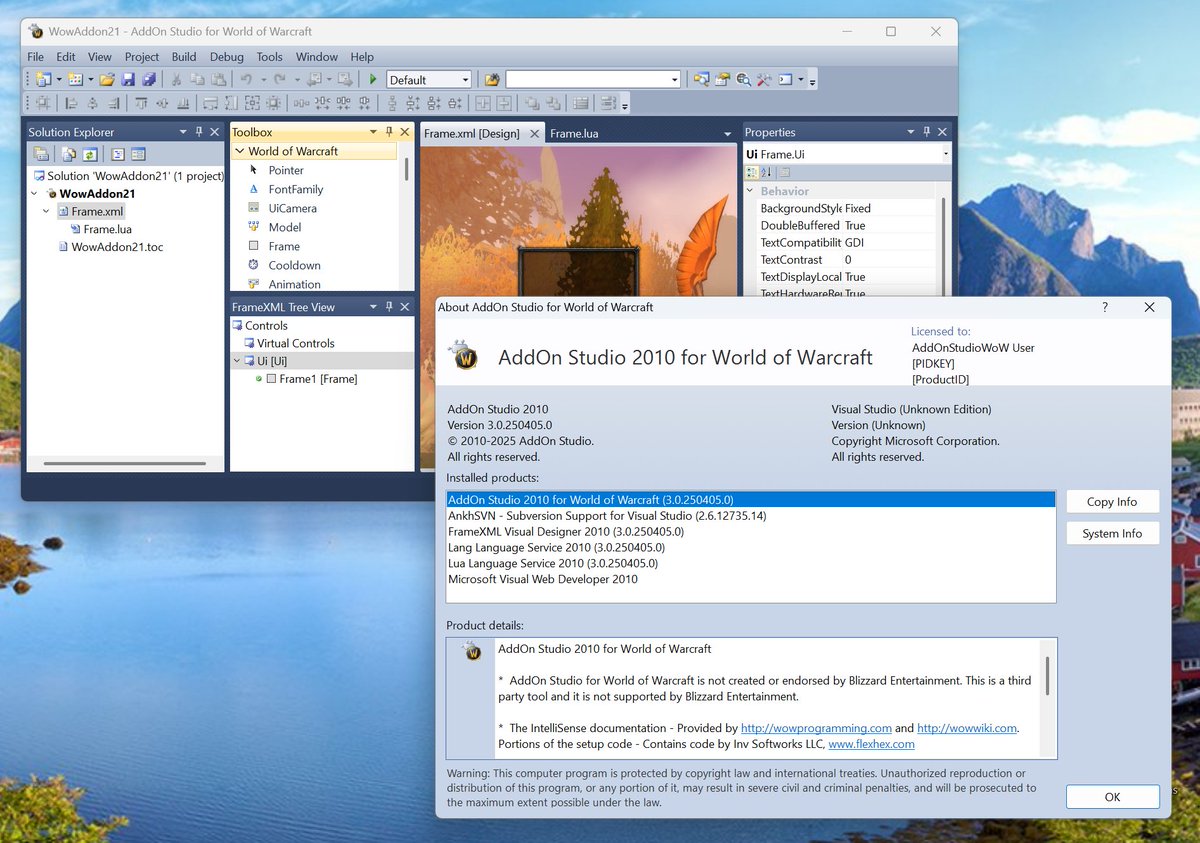Open the Build menu
This screenshot has width=1200, height=843.
(x=184, y=57)
